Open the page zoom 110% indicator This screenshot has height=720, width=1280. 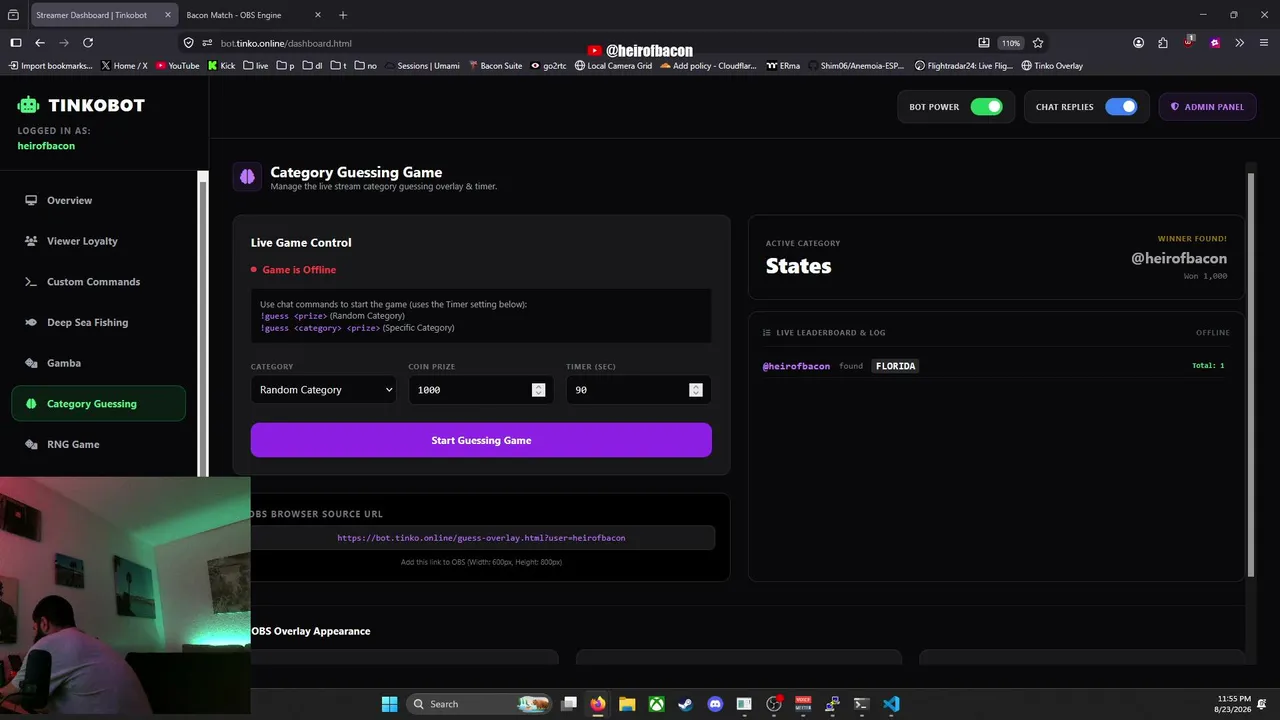coord(1011,43)
